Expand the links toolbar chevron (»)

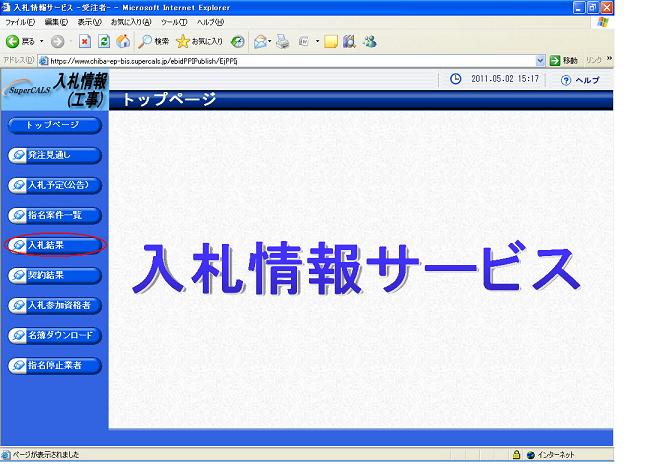[609, 58]
